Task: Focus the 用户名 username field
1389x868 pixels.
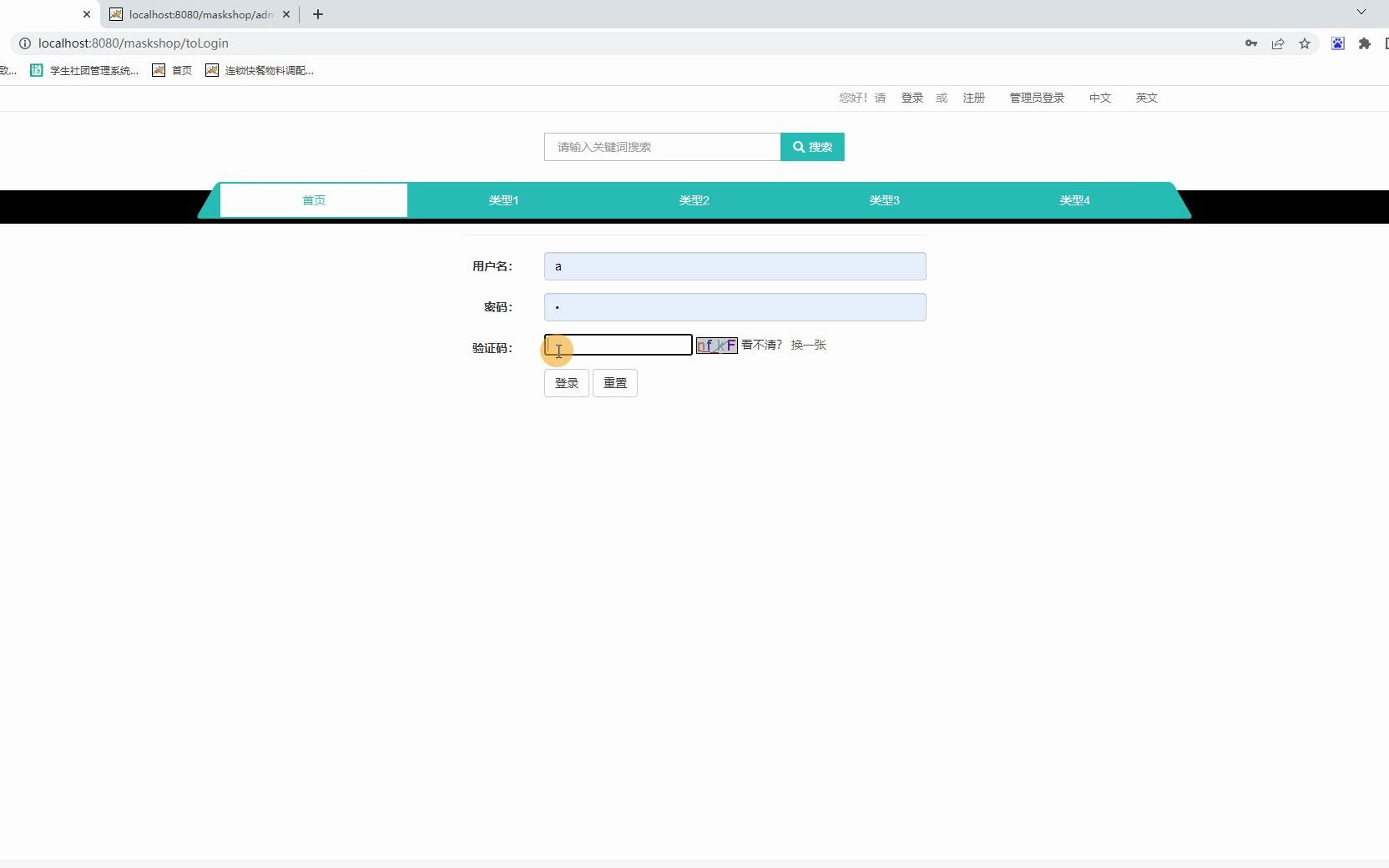Action: (735, 266)
